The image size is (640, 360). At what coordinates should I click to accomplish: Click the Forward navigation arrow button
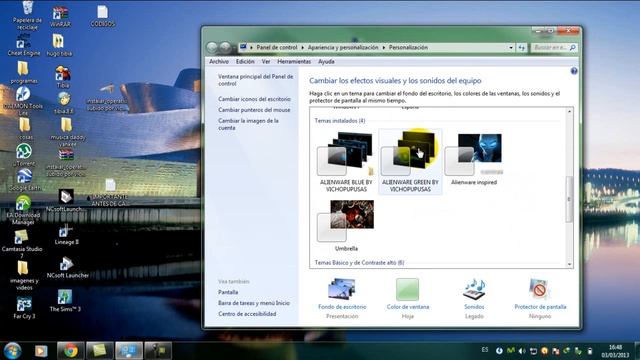(225, 48)
